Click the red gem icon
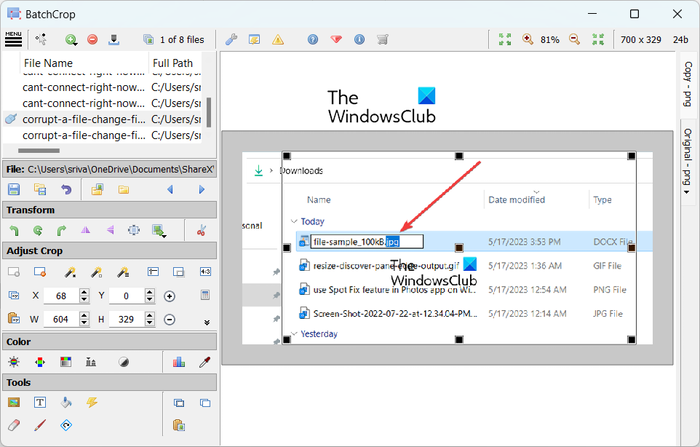Screen dimensions: 700x447 336,40
